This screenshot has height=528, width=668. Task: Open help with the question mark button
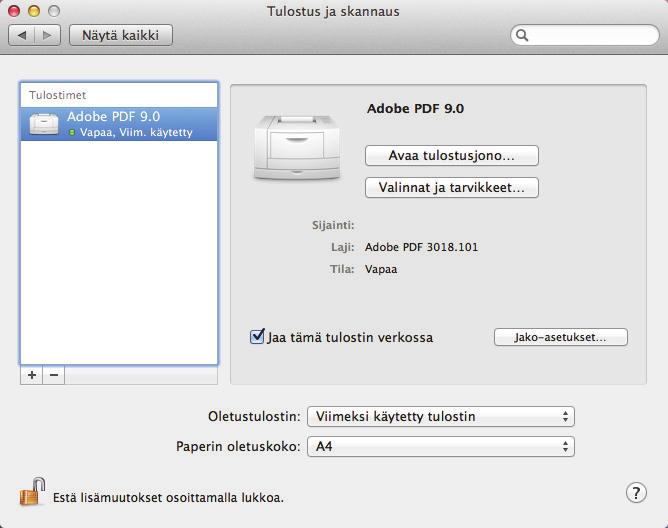tap(636, 493)
